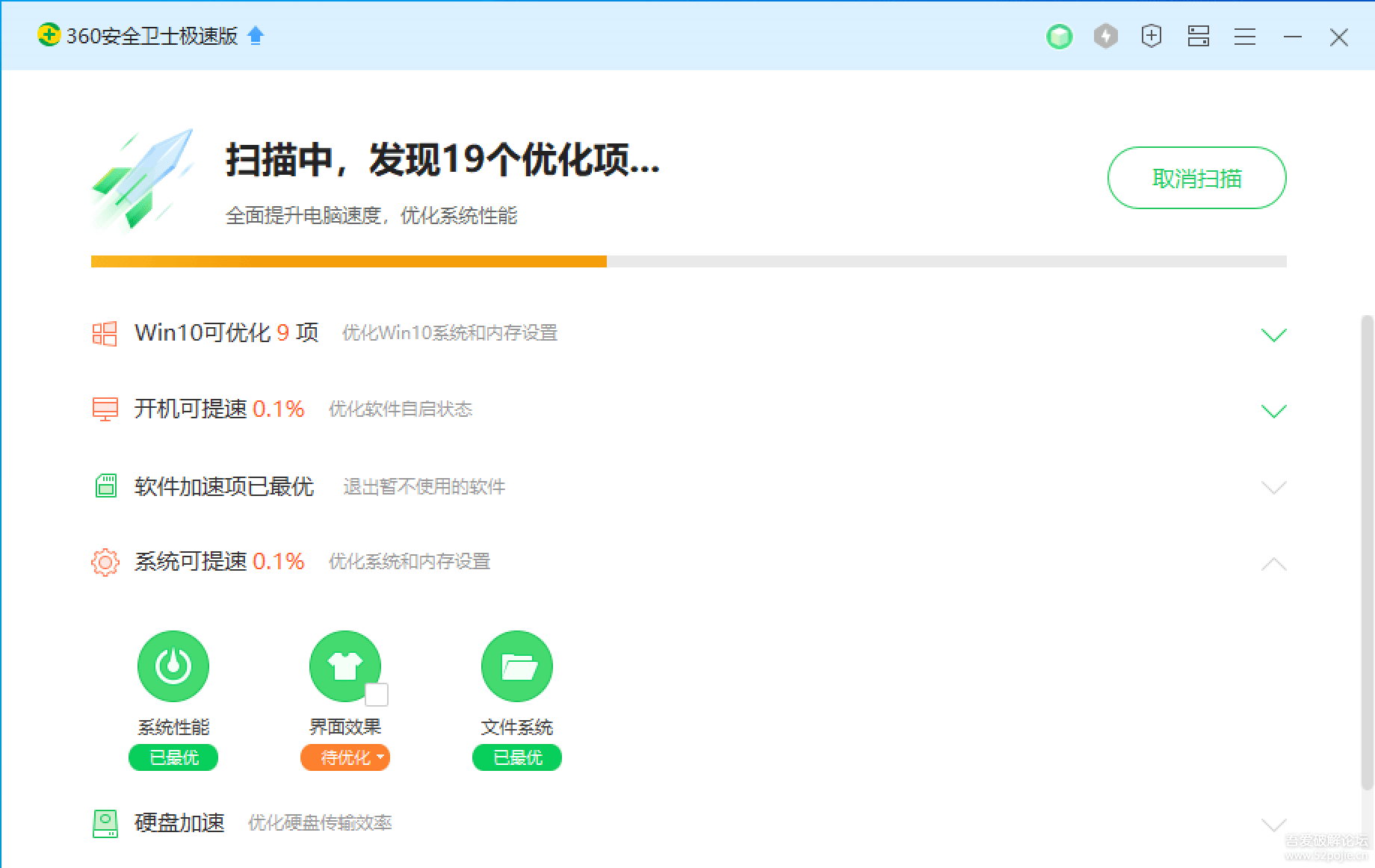Image resolution: width=1375 pixels, height=868 pixels.
Task: Select the 文件系统 folder icon
Action: [x=516, y=666]
